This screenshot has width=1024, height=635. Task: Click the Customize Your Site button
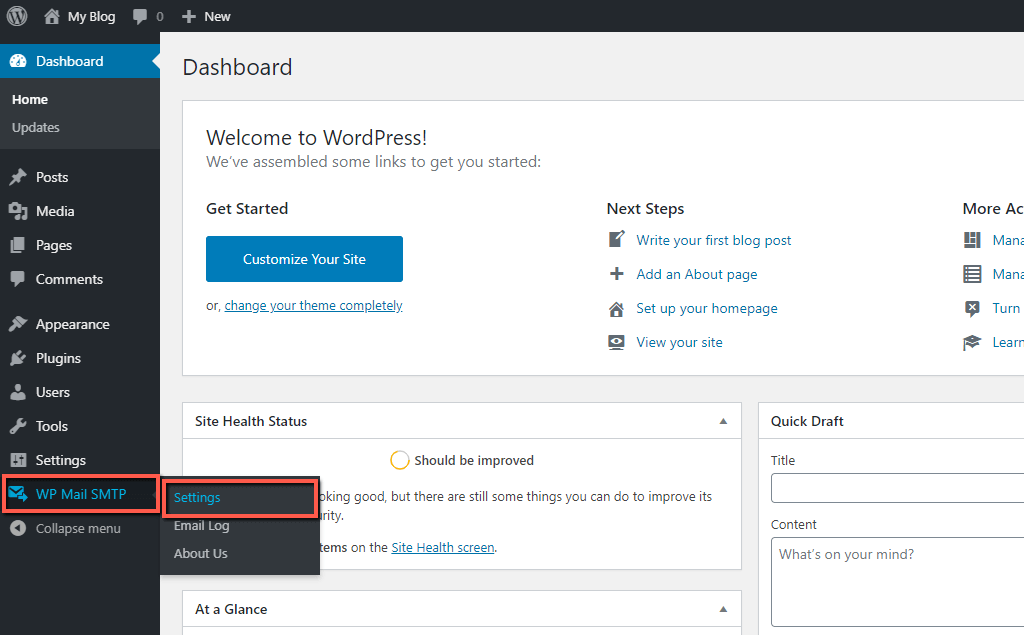click(304, 259)
